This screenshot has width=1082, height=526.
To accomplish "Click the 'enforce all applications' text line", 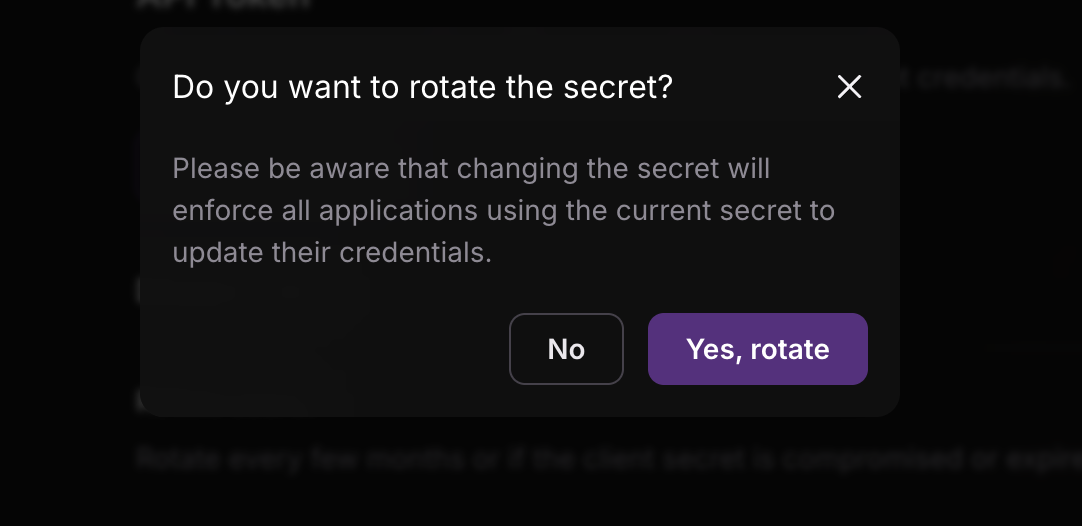I will (x=503, y=210).
